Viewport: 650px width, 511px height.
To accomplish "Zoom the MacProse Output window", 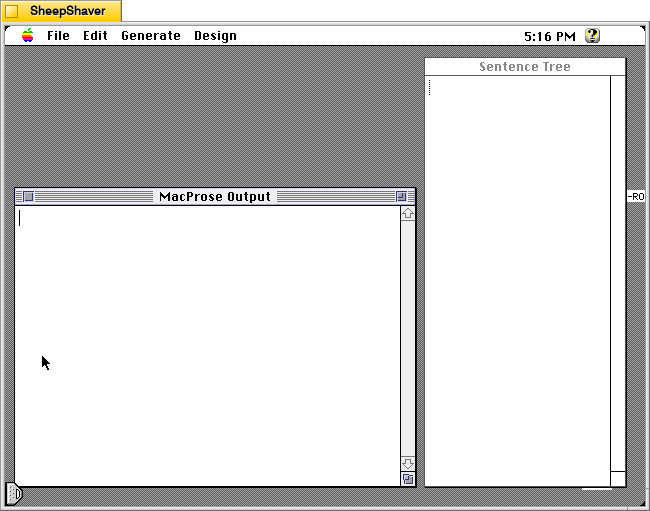I will pyautogui.click(x=401, y=196).
